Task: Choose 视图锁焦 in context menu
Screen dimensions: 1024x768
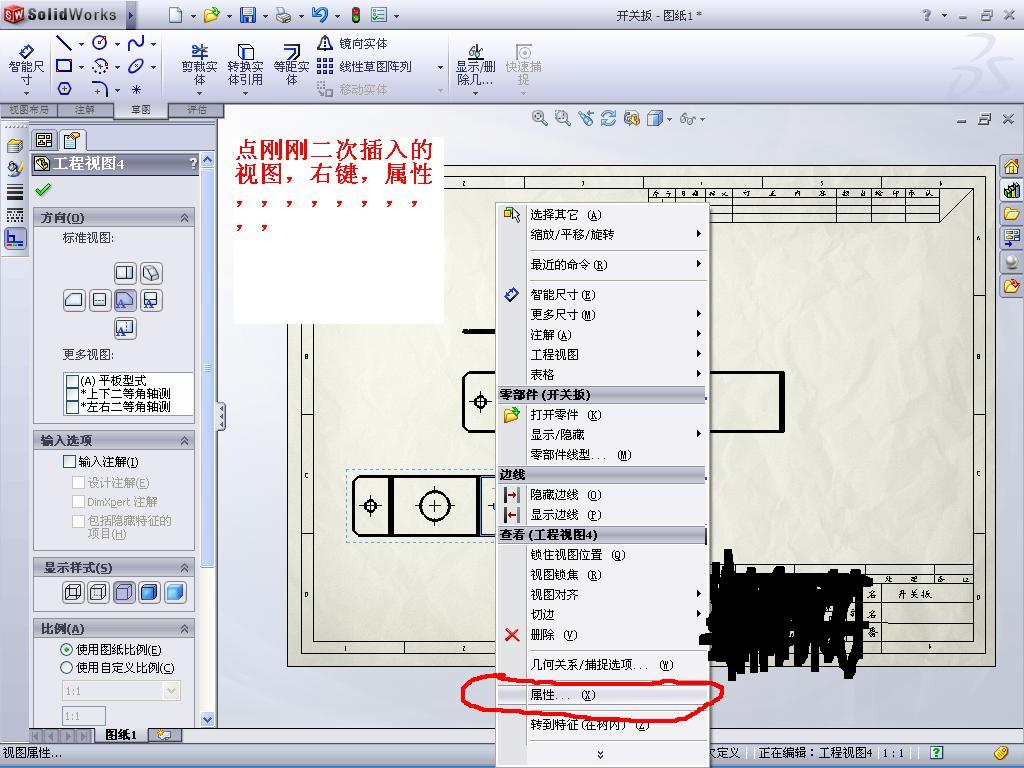Action: [602, 575]
